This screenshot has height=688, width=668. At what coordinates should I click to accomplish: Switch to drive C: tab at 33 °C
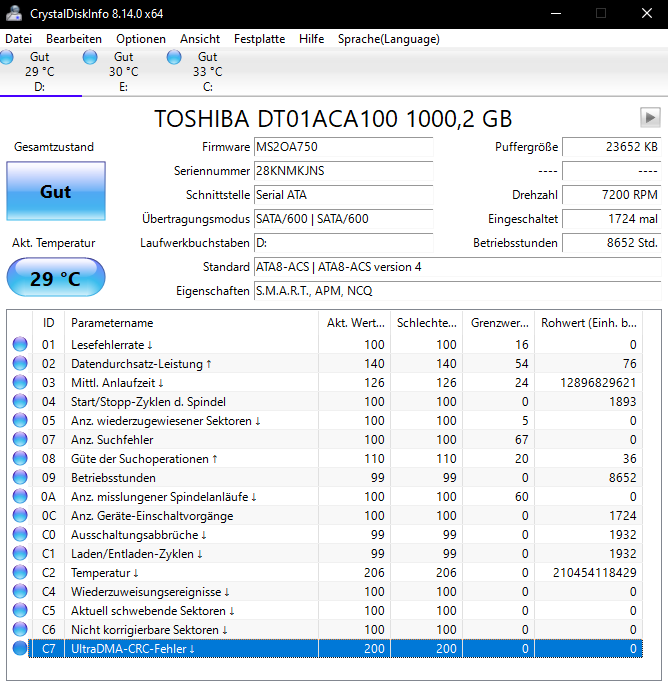point(208,72)
